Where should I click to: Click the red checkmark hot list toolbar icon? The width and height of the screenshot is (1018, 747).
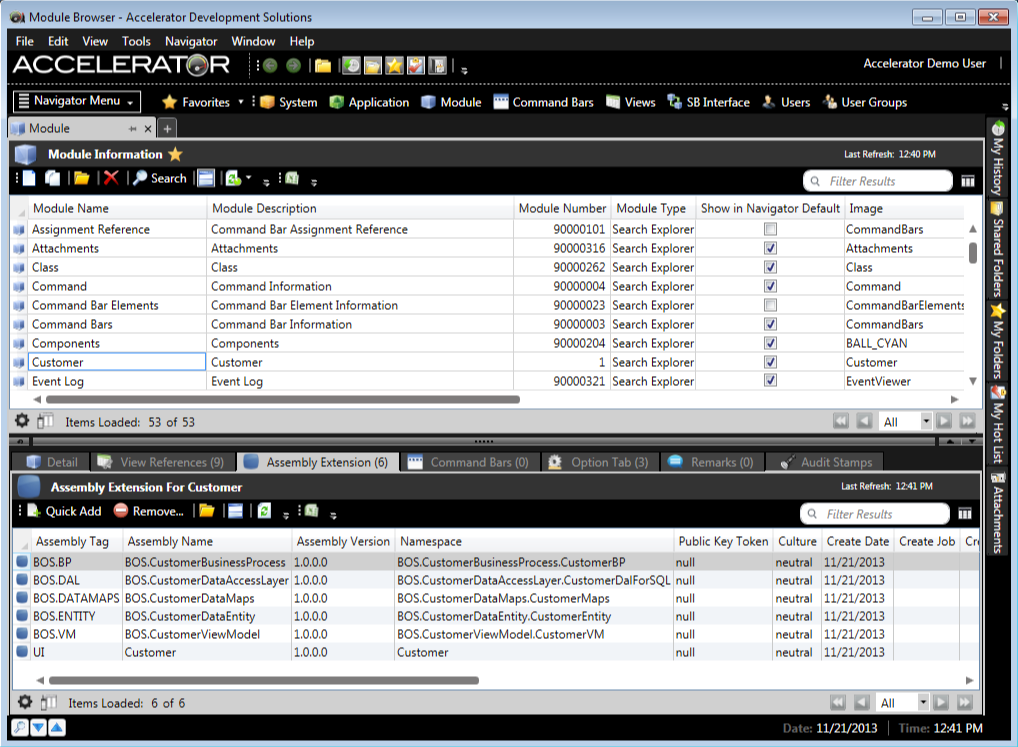[x=416, y=66]
